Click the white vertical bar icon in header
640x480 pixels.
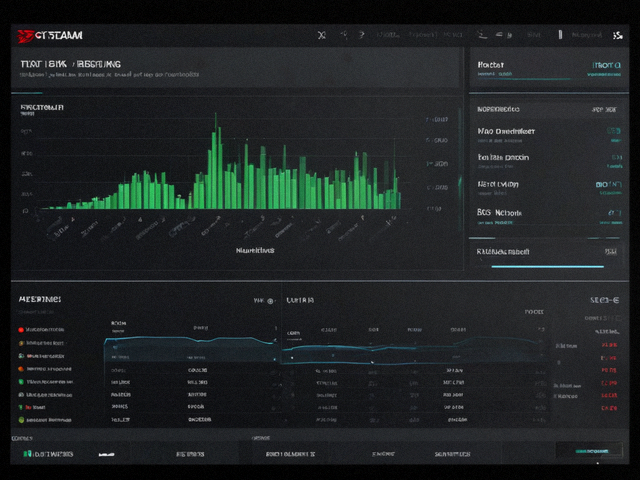click(560, 35)
